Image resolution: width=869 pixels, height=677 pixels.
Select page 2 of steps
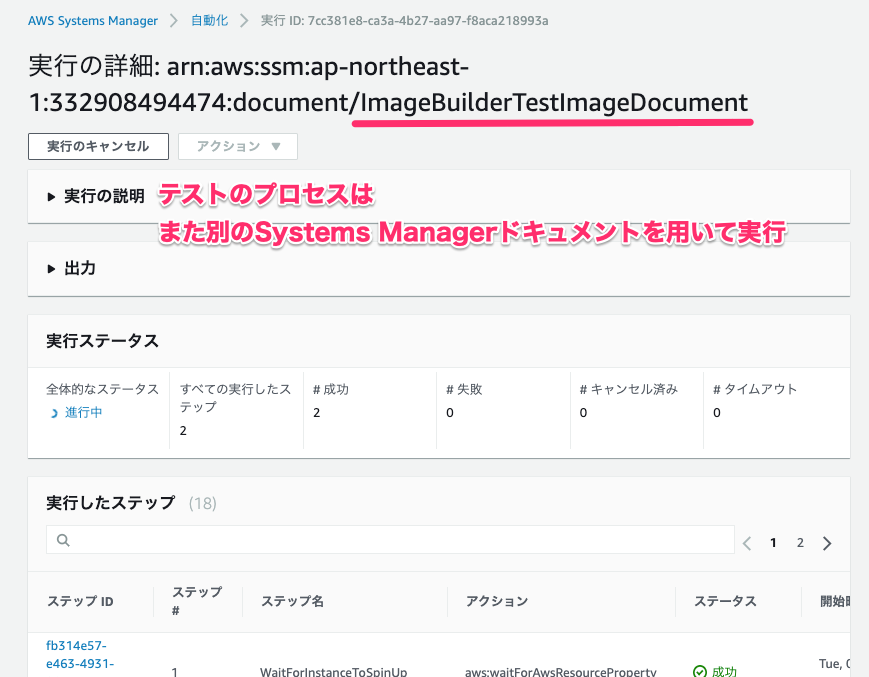click(800, 543)
